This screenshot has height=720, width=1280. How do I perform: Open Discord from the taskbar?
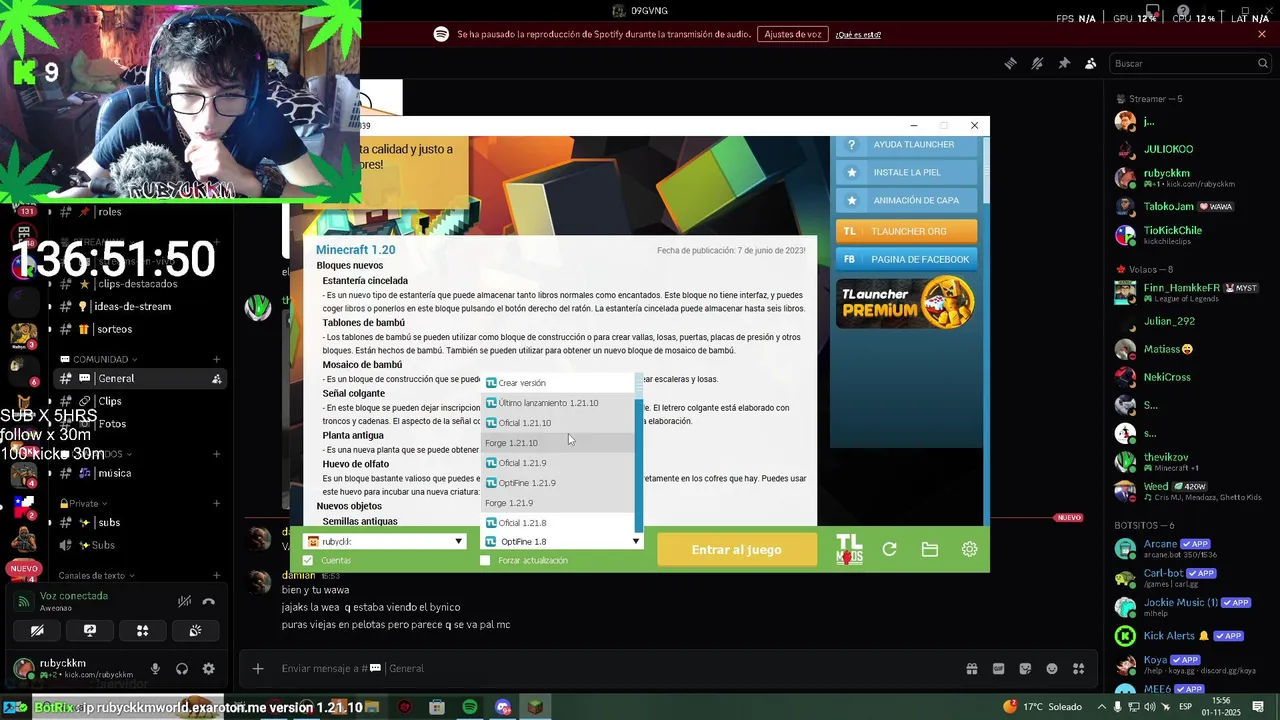[503, 707]
